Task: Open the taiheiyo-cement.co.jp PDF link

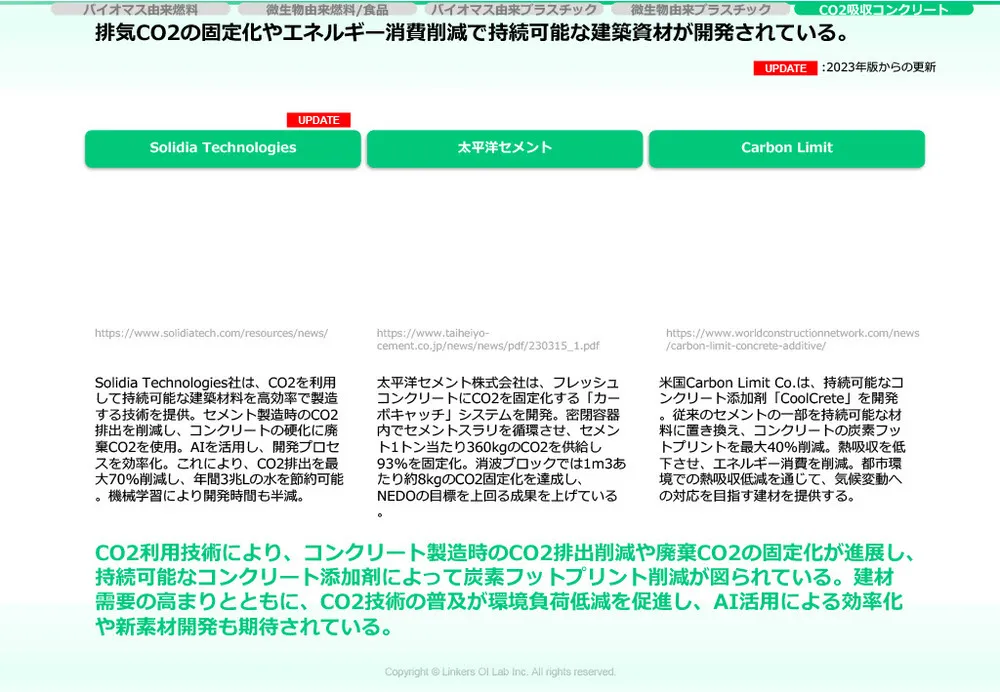Action: [487, 340]
